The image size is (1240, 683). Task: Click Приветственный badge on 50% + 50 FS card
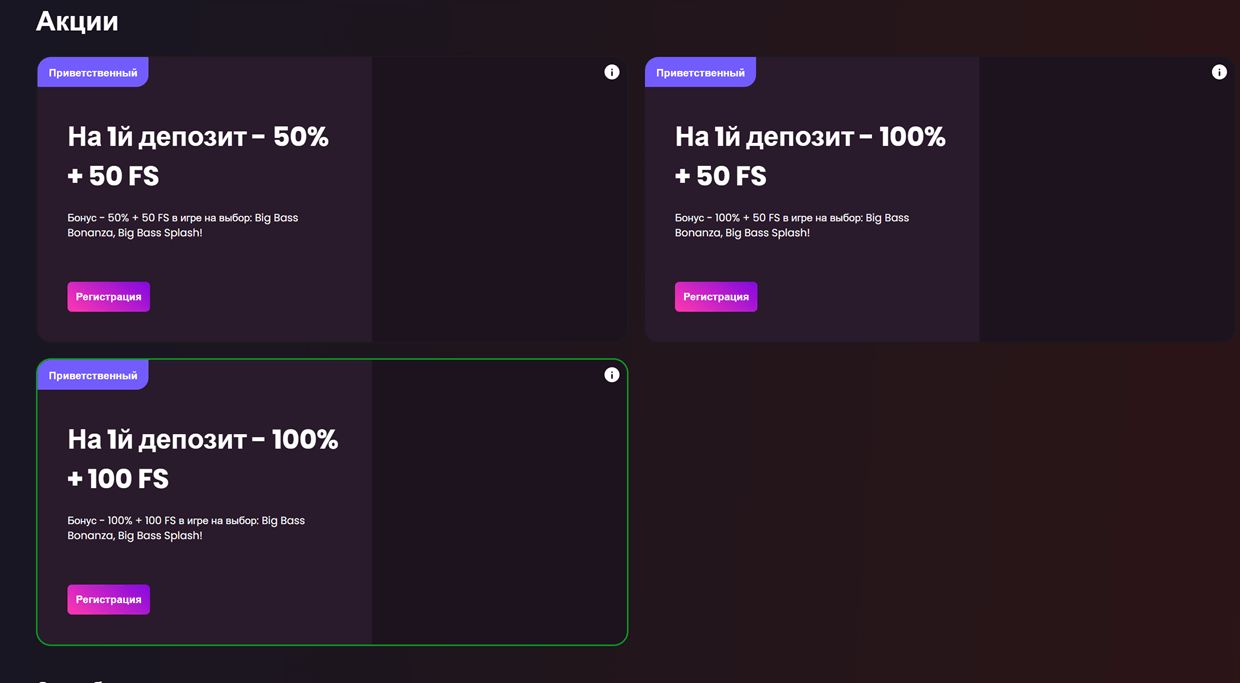(93, 73)
